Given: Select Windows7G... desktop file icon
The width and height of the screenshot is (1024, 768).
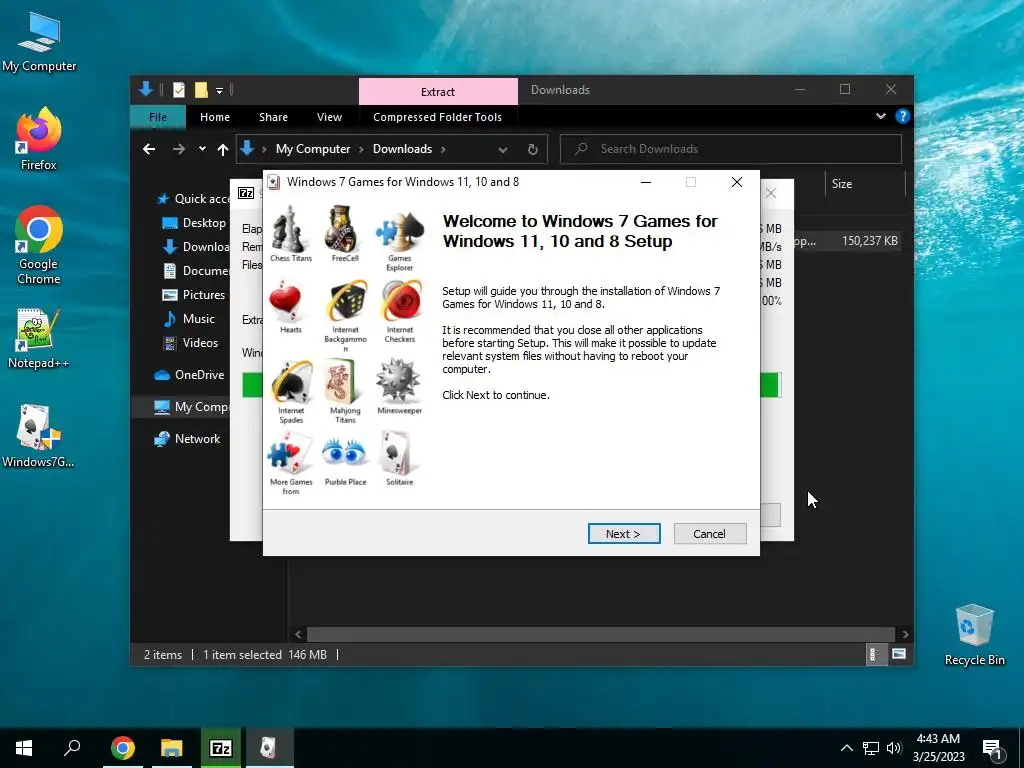Looking at the screenshot, I should pyautogui.click(x=39, y=436).
